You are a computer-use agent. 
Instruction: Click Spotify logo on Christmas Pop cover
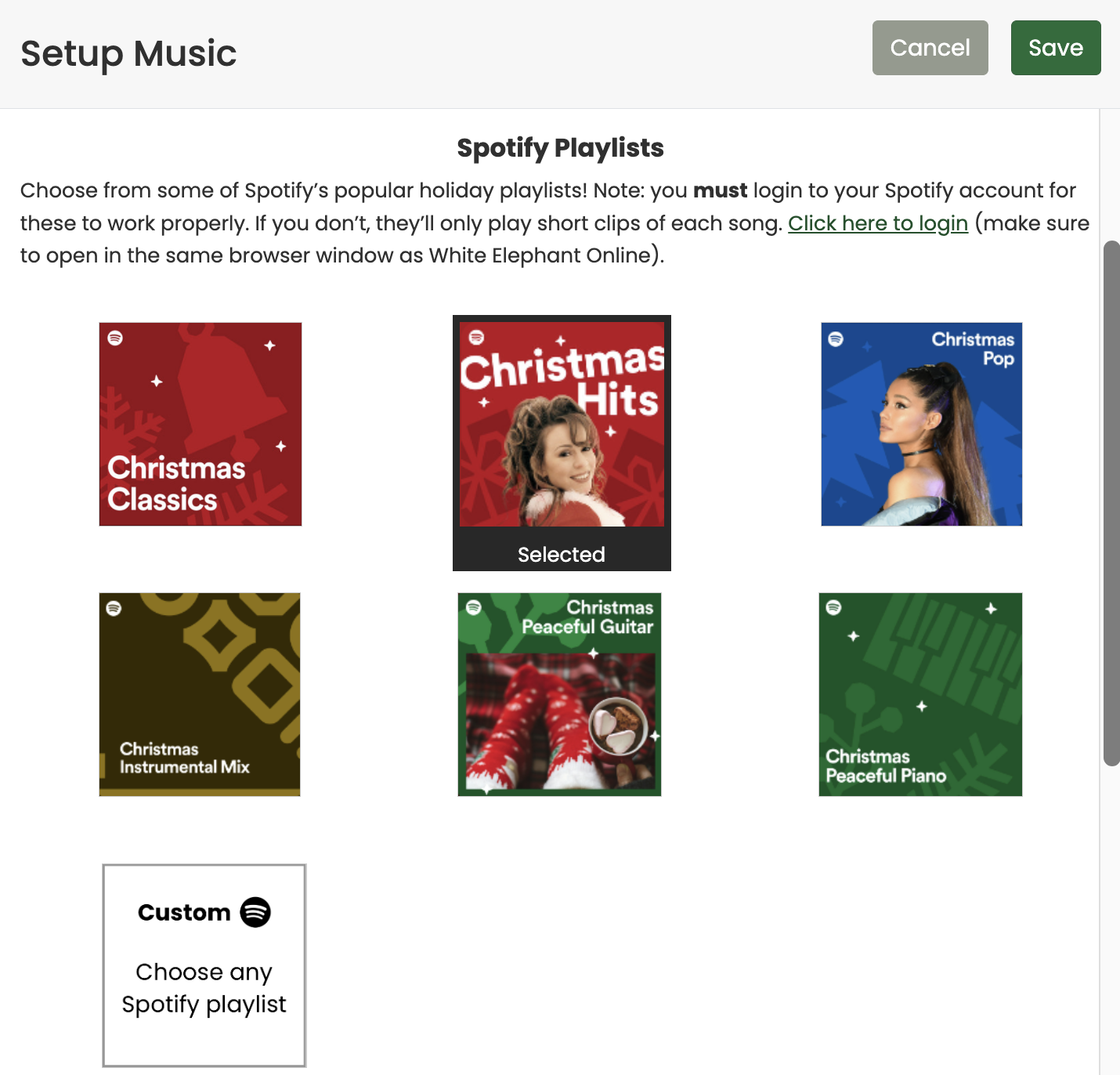[836, 339]
